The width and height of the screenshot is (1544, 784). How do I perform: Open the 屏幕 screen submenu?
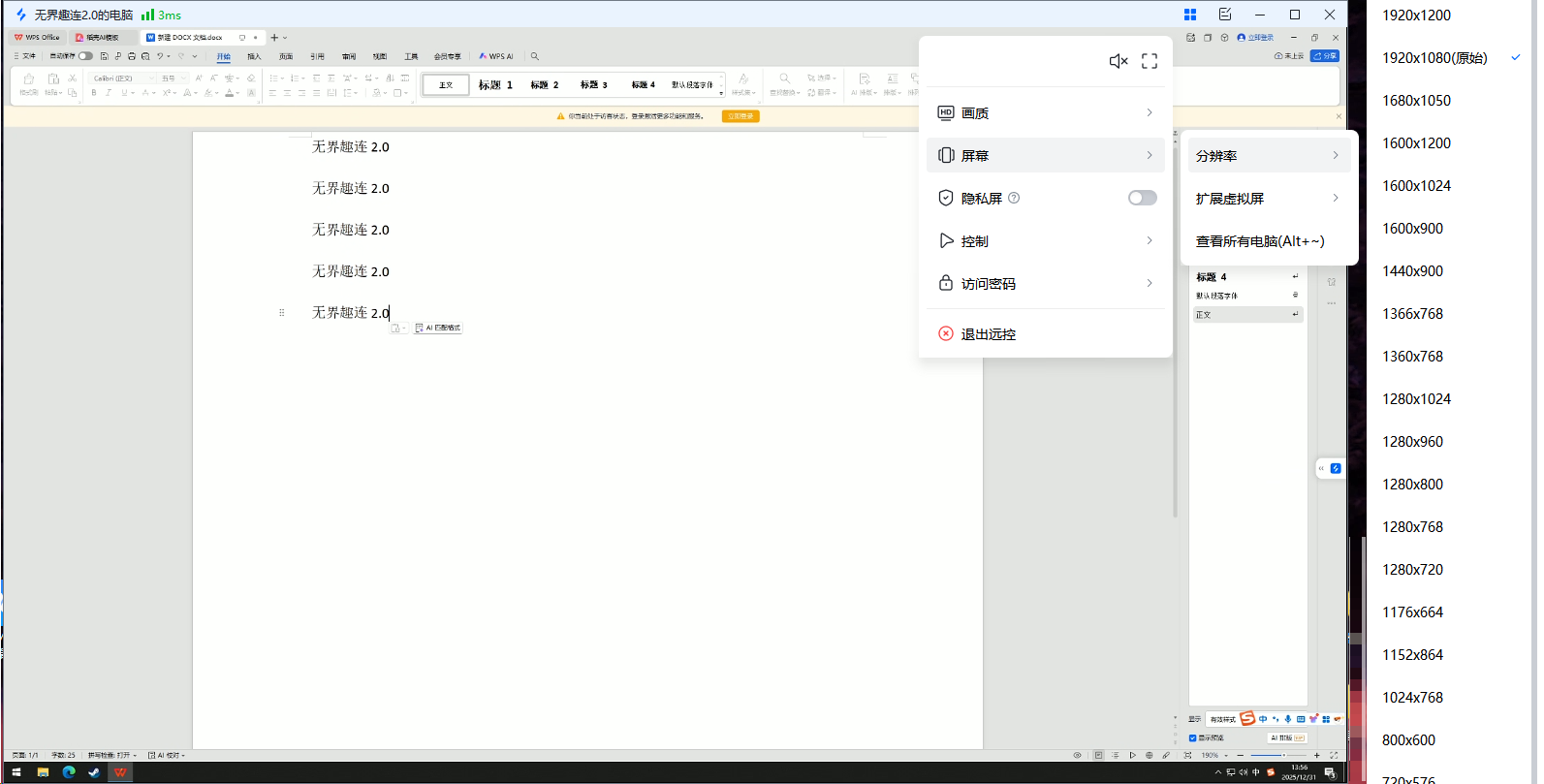pyautogui.click(x=1046, y=155)
